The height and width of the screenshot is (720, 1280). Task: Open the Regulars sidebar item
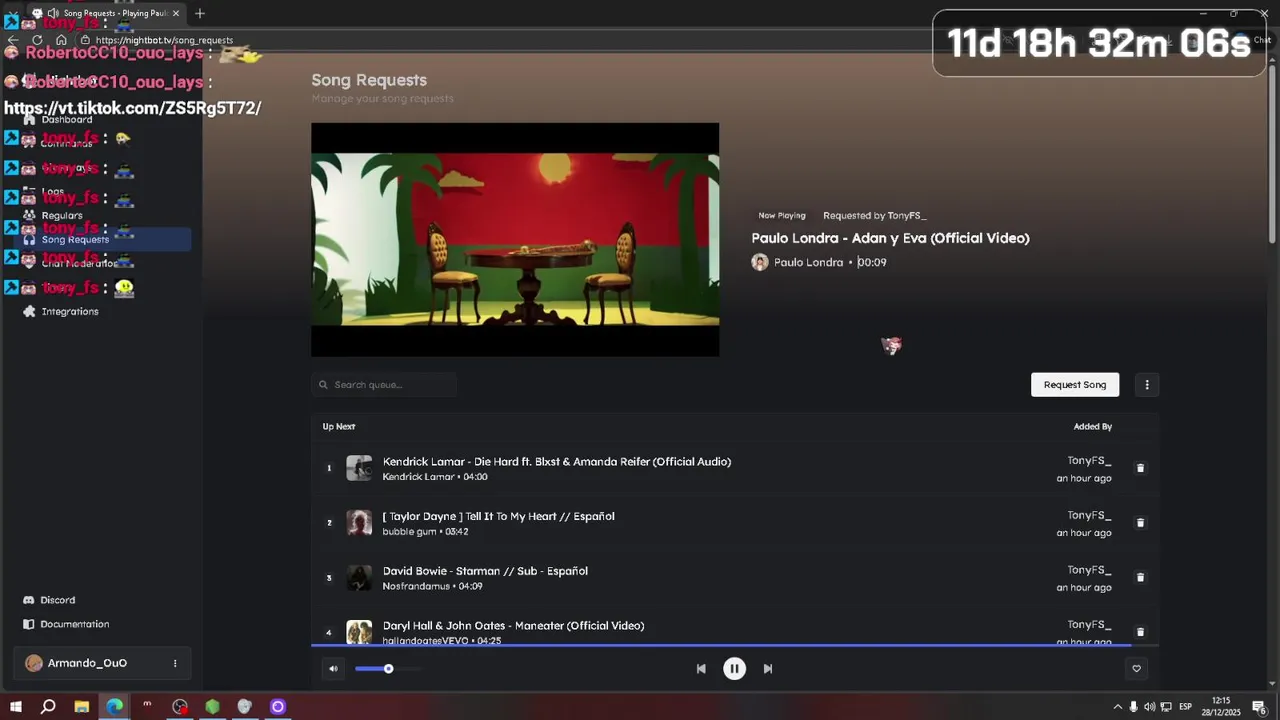(x=62, y=215)
